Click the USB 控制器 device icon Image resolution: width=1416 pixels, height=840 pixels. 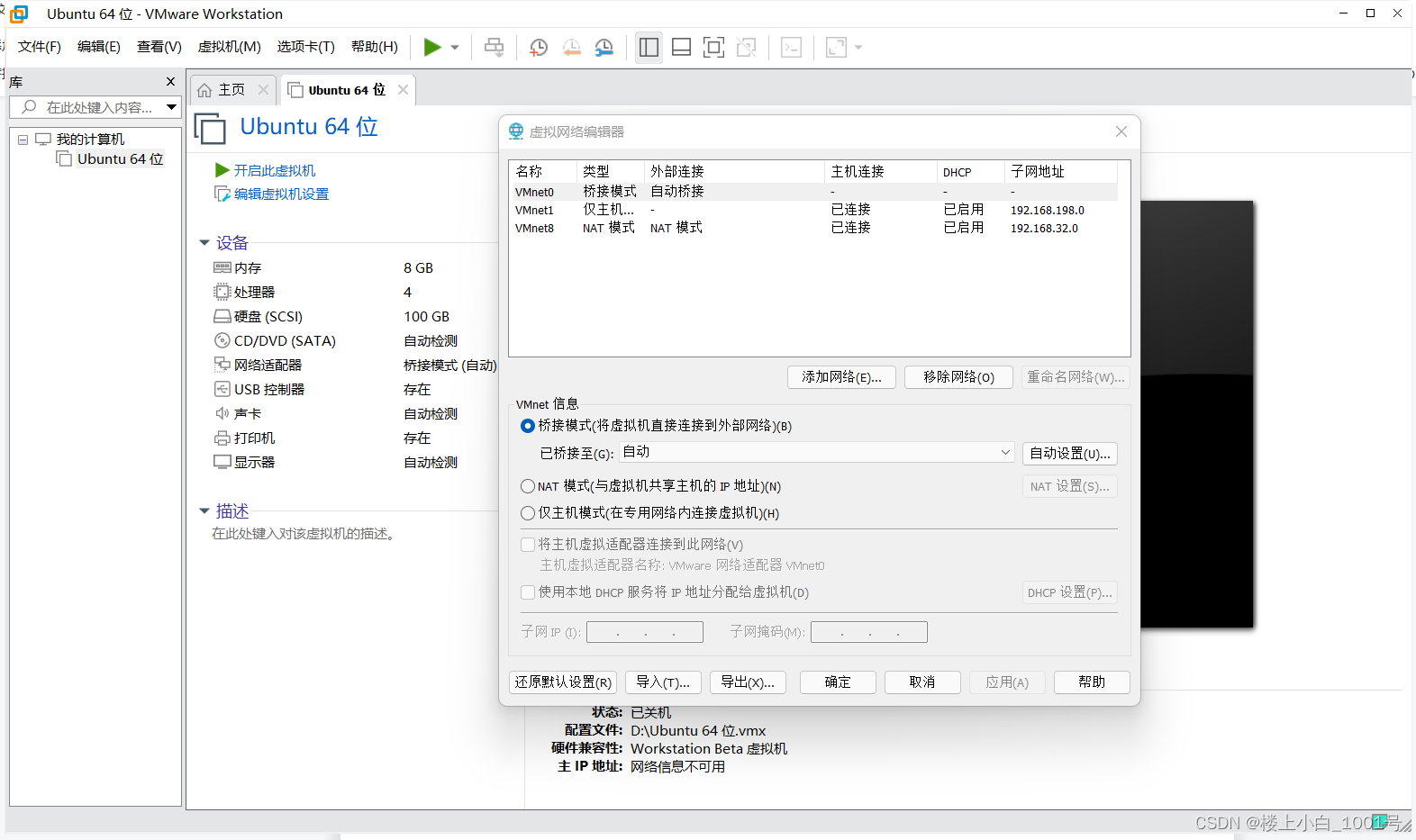pyautogui.click(x=222, y=389)
